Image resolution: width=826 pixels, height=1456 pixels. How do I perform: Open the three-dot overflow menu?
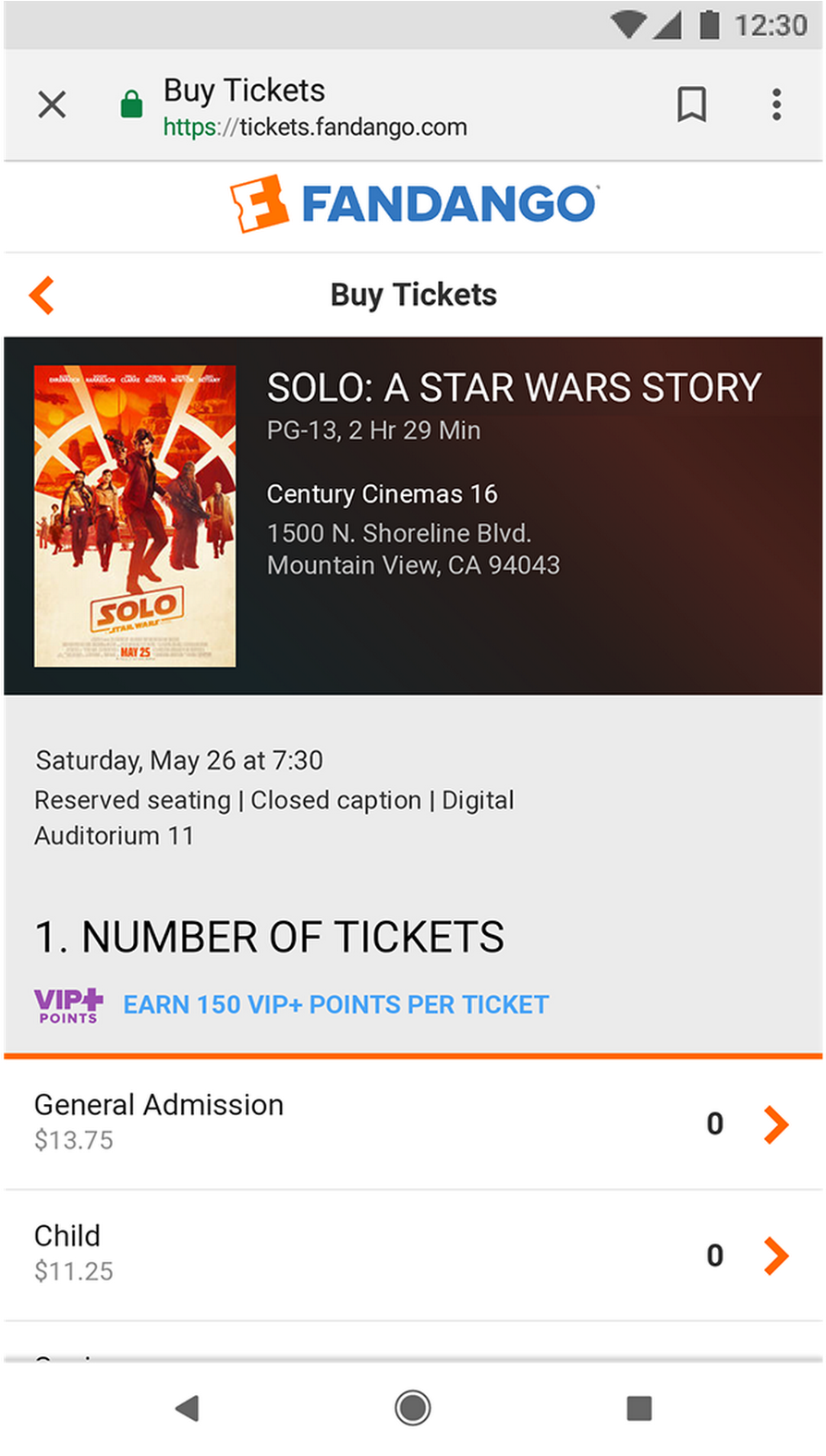point(776,105)
